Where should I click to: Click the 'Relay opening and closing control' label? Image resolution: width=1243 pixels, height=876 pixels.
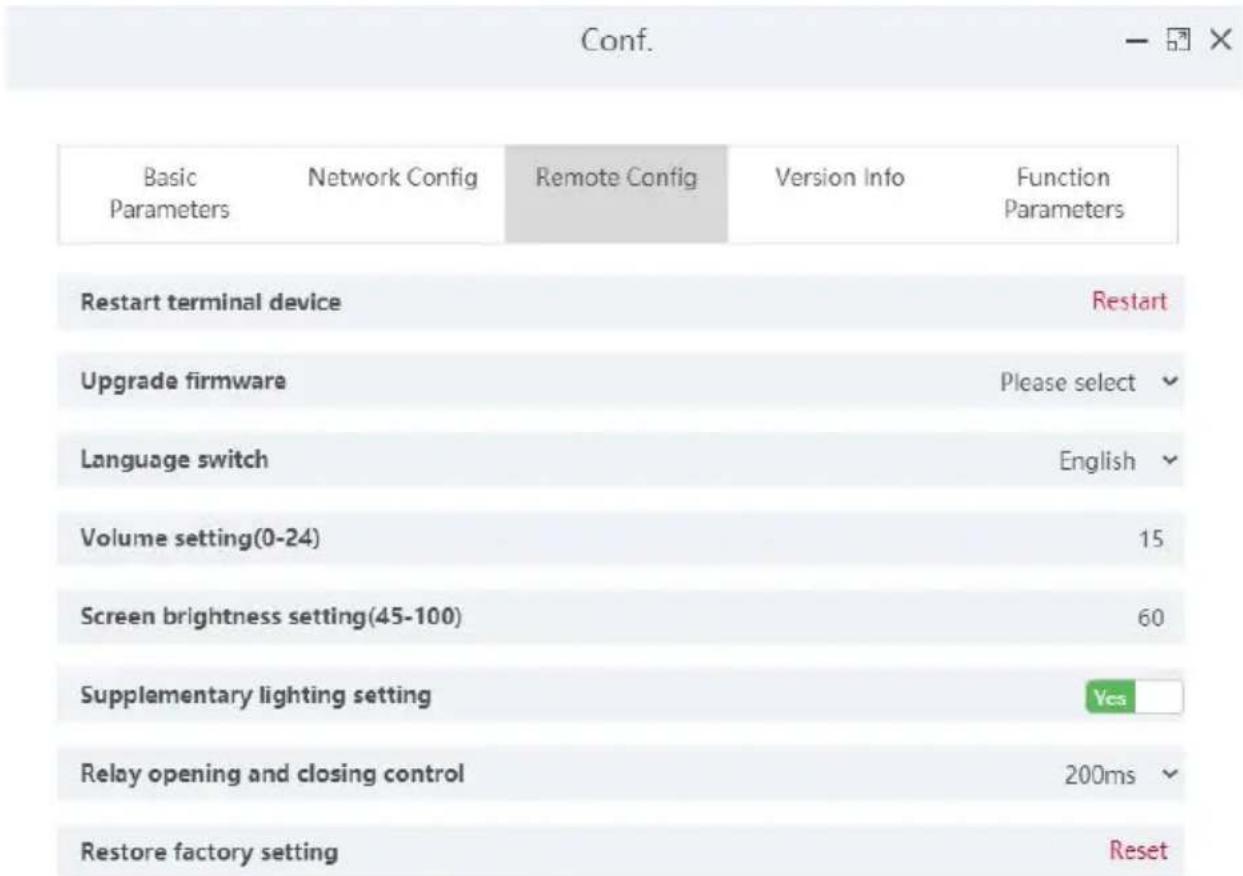[x=271, y=774]
